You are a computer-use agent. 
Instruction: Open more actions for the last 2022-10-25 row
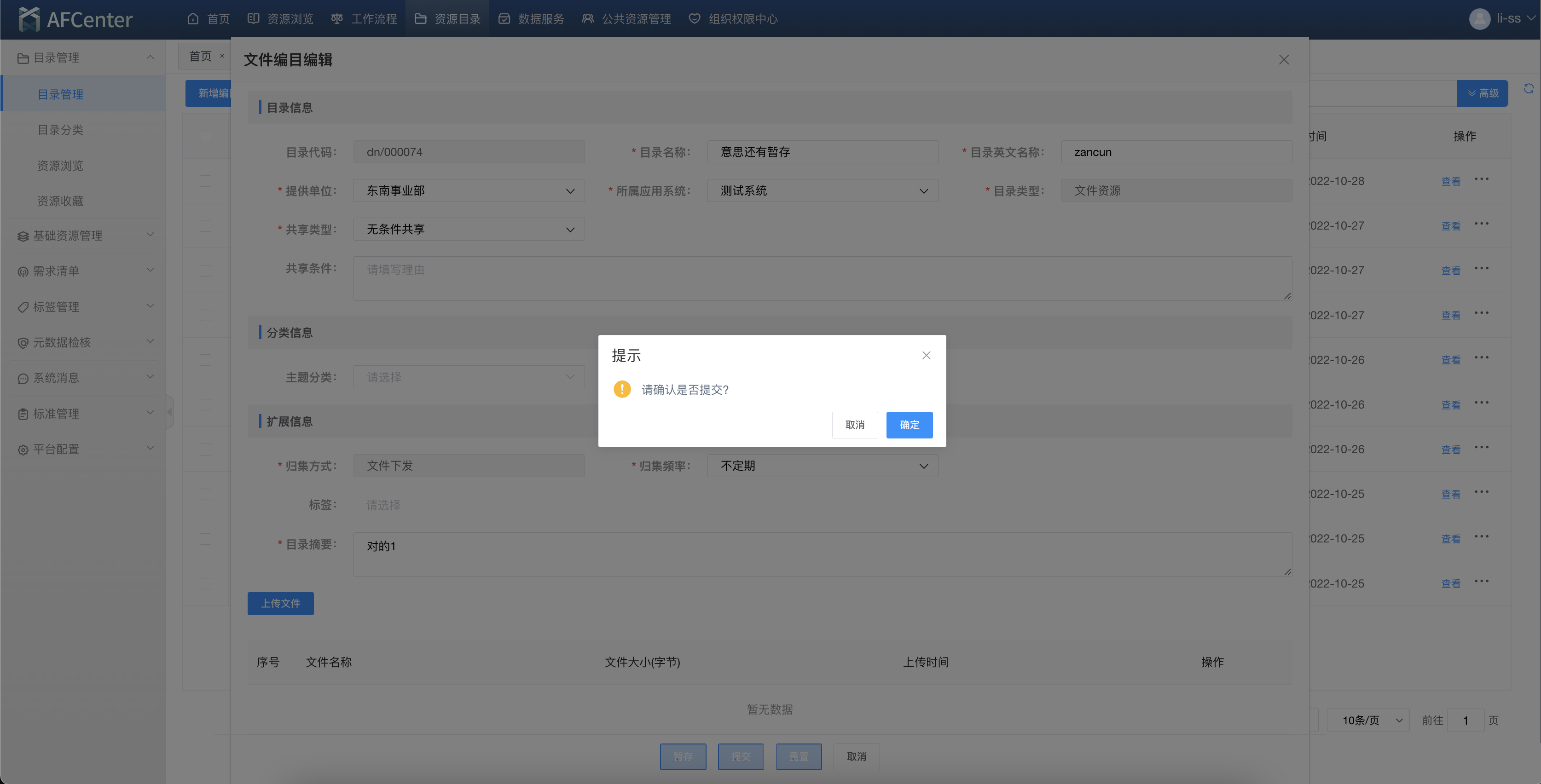coord(1482,581)
